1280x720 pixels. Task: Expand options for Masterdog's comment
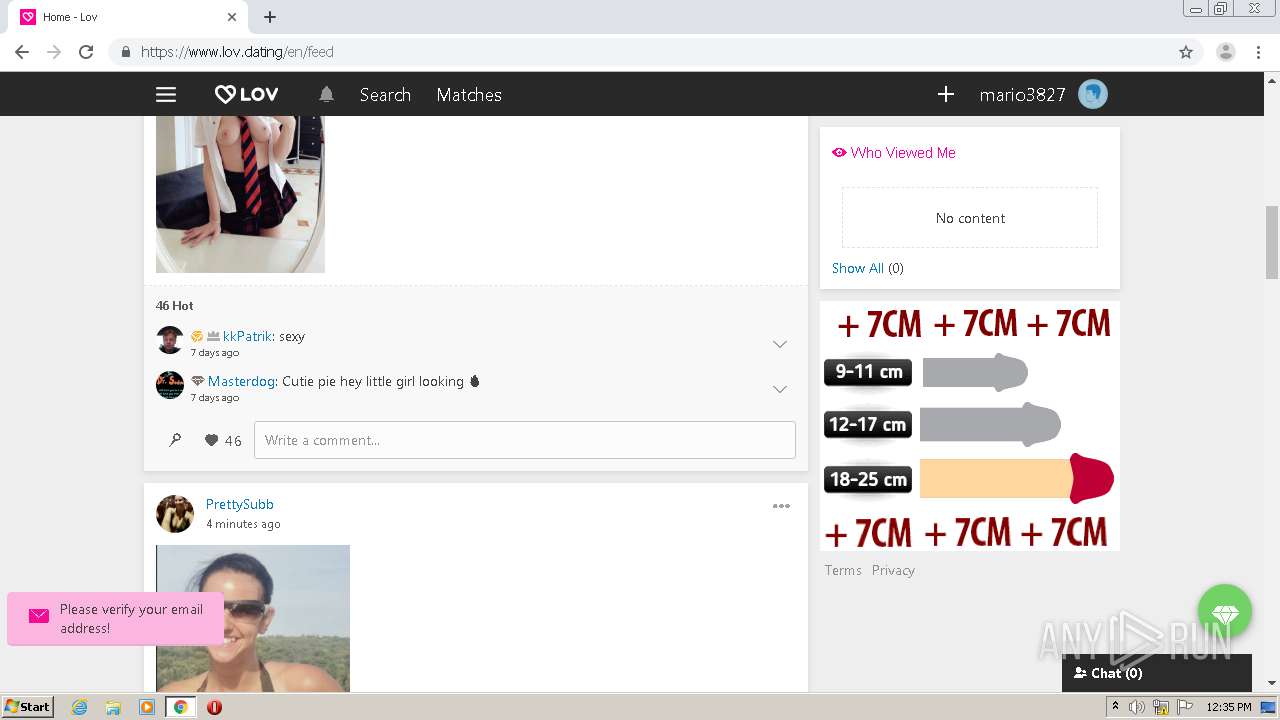780,389
